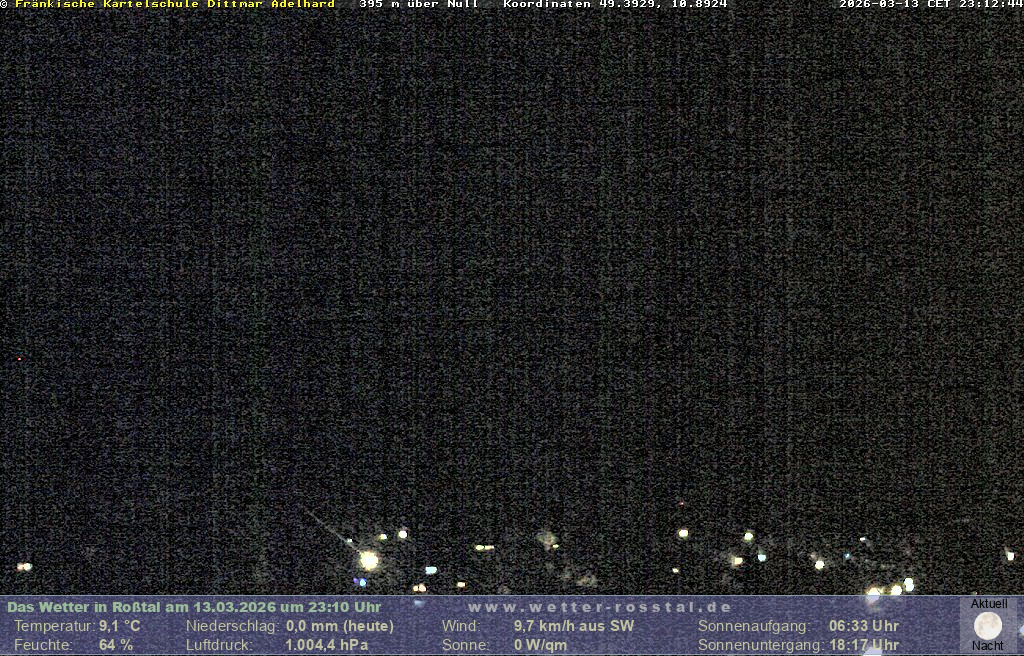Click the copyright symbol in the header
Image resolution: width=1024 pixels, height=656 pixels.
4,4
